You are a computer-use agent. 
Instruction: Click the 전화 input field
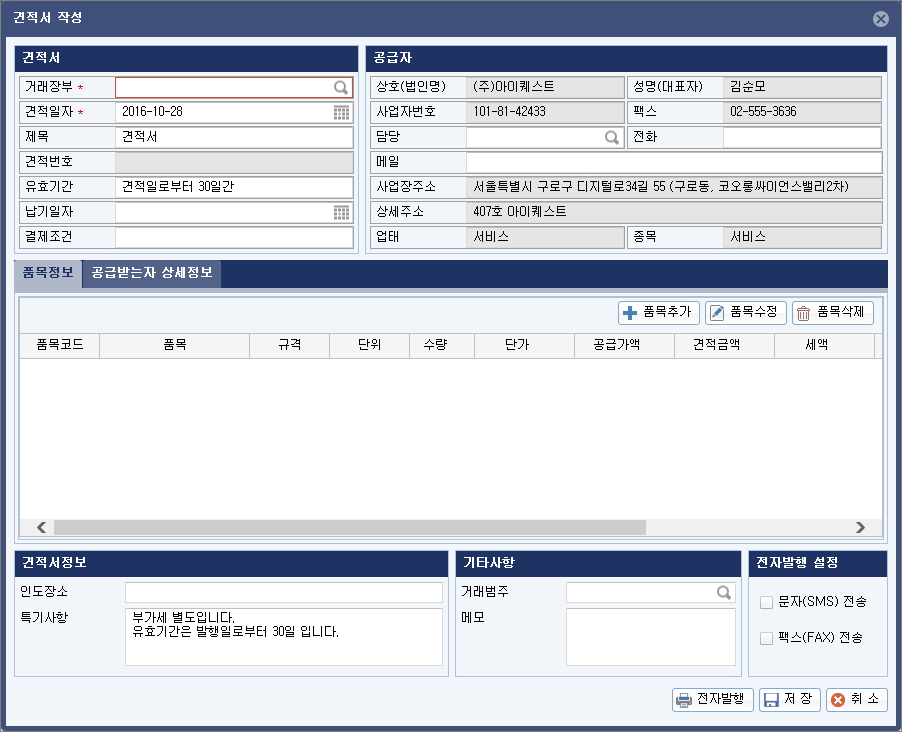(802, 138)
